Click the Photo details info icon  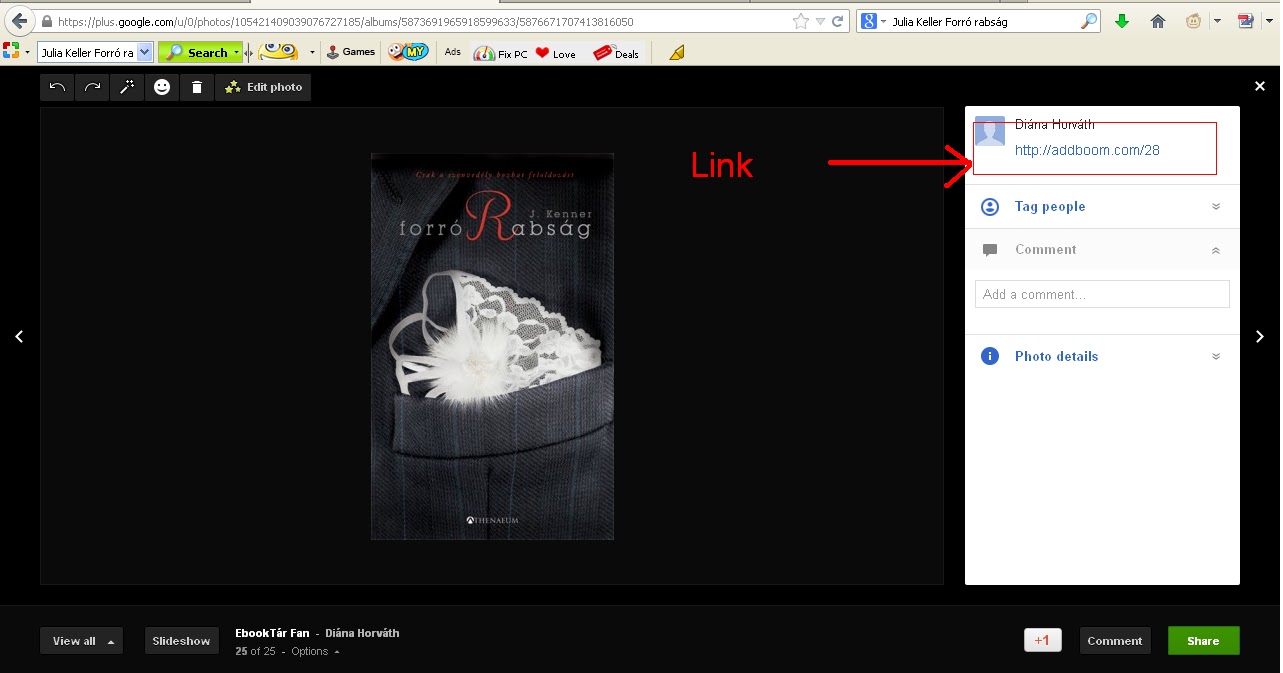(990, 356)
